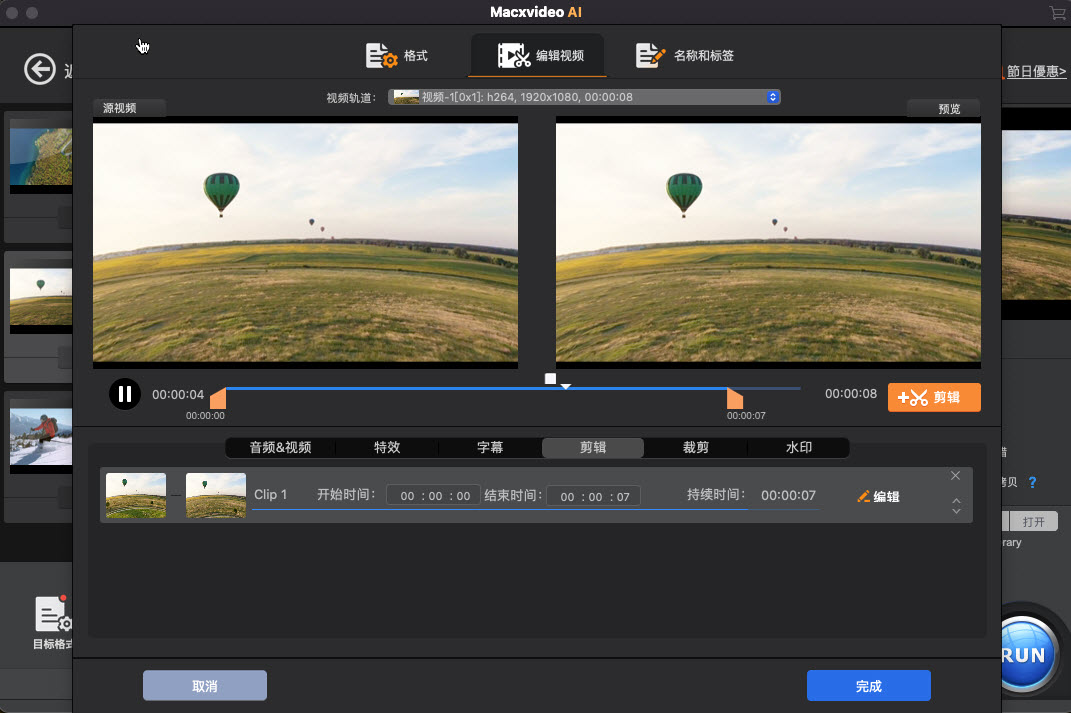This screenshot has width=1071, height=713.
Task: Pause the video playback
Action: 124,394
